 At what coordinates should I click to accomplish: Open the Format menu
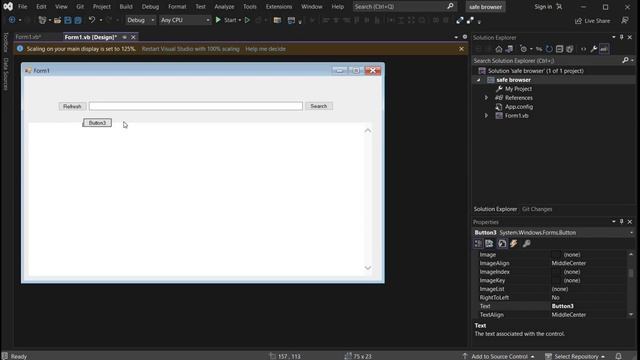pyautogui.click(x=177, y=7)
